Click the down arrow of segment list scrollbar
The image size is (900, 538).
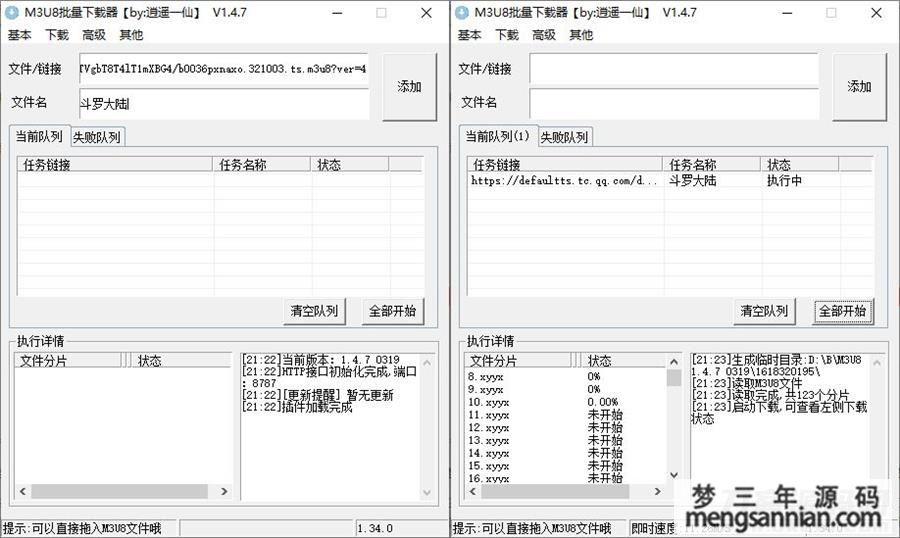click(674, 475)
